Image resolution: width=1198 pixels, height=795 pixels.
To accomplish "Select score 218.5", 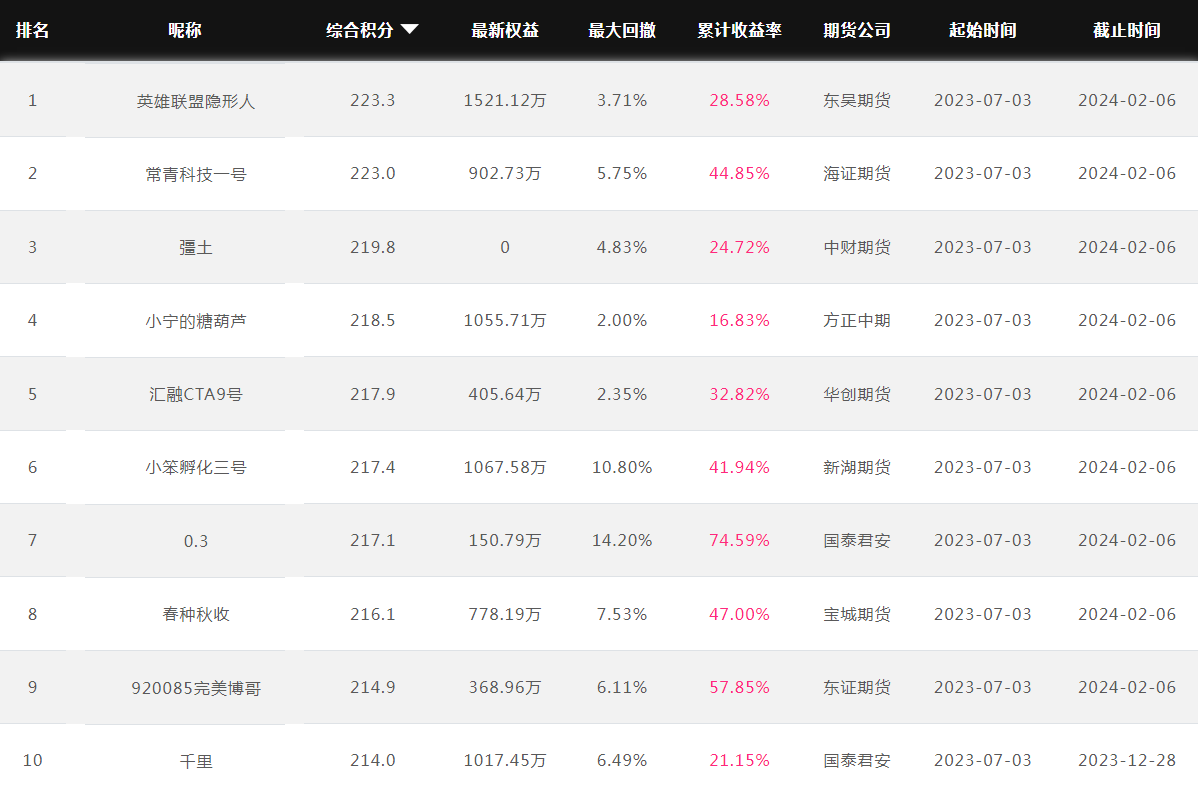I will (373, 320).
